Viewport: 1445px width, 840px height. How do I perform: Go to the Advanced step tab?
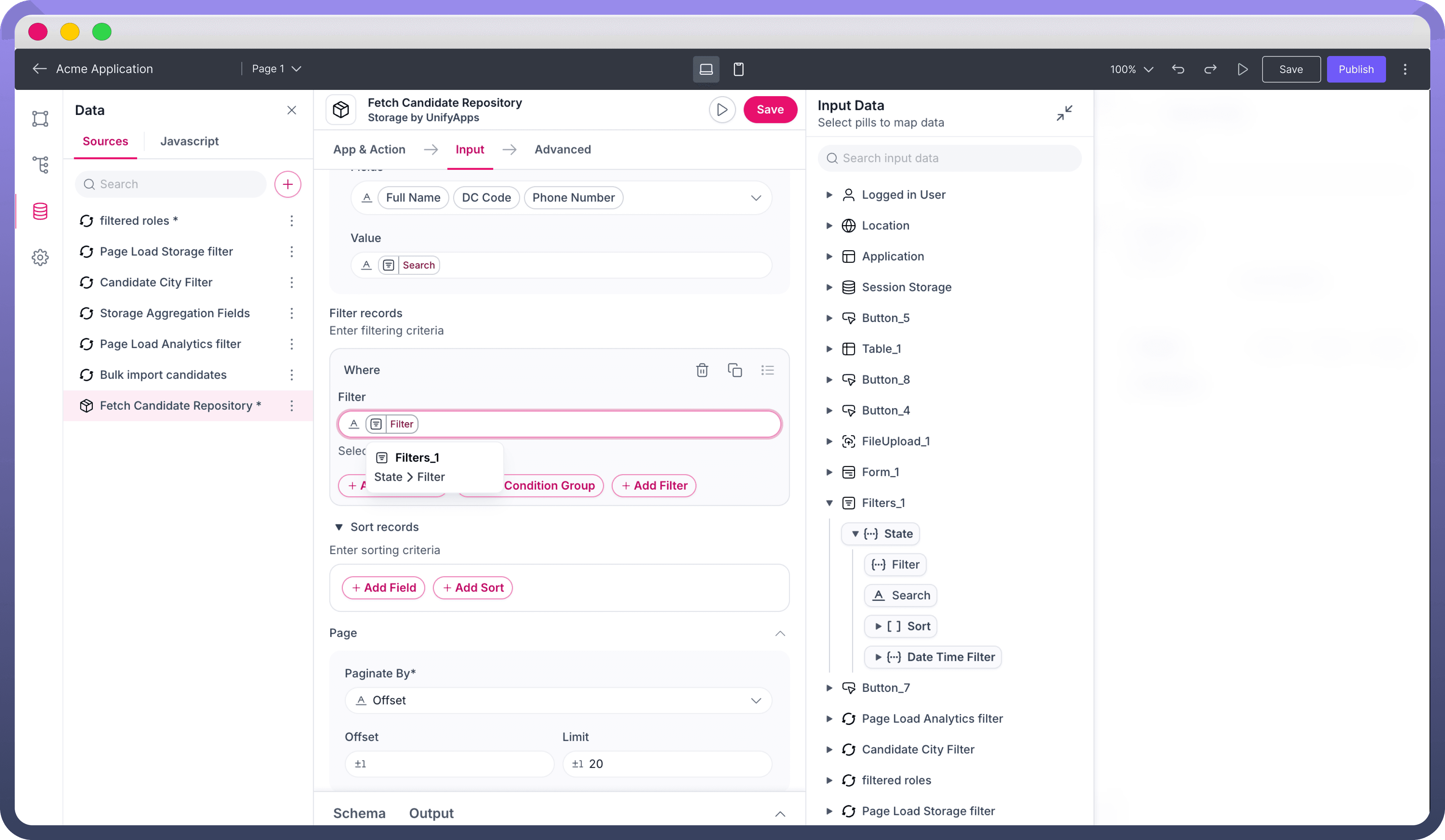pyautogui.click(x=563, y=150)
